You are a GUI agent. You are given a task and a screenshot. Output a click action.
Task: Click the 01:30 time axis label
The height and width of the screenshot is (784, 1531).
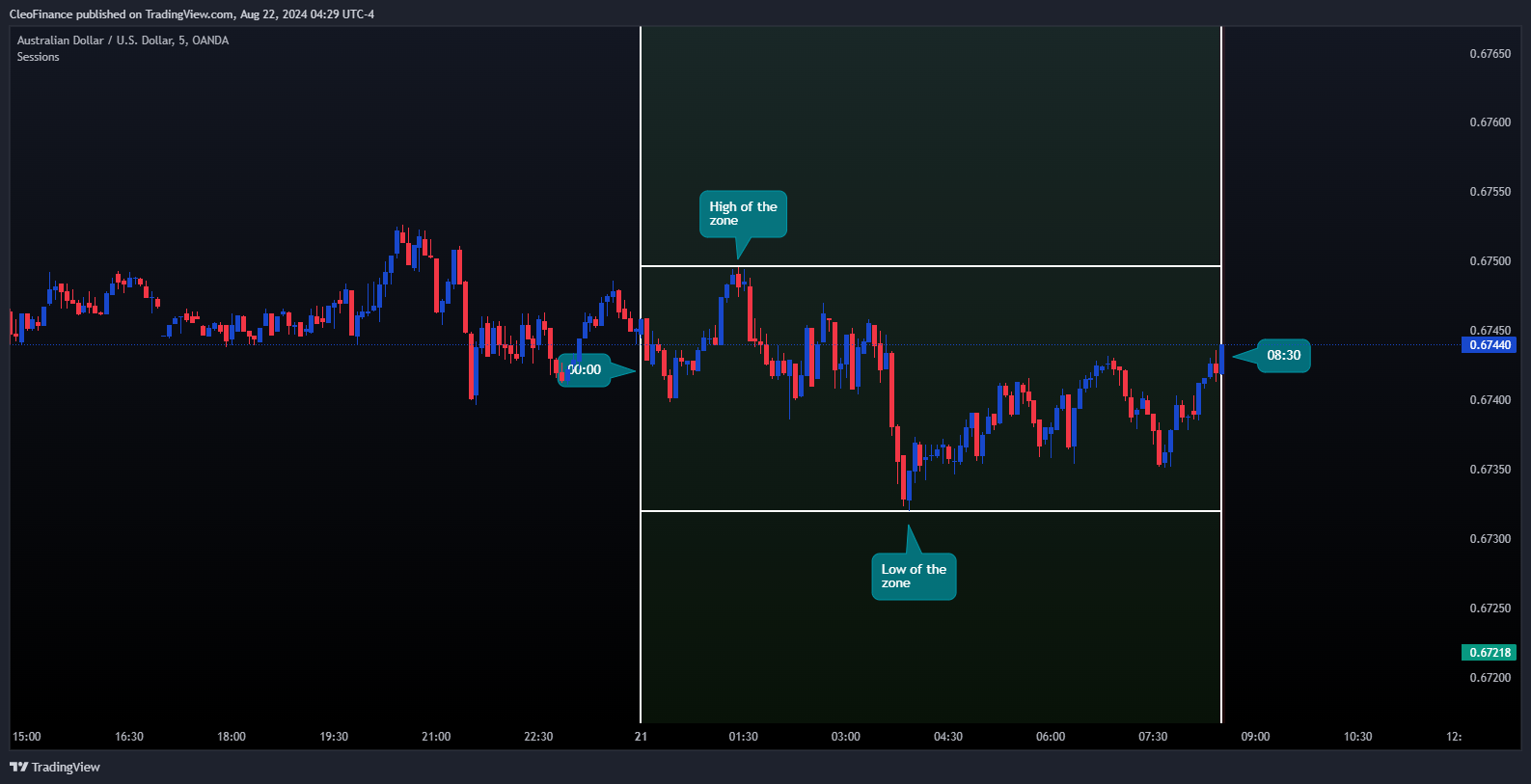coord(743,737)
